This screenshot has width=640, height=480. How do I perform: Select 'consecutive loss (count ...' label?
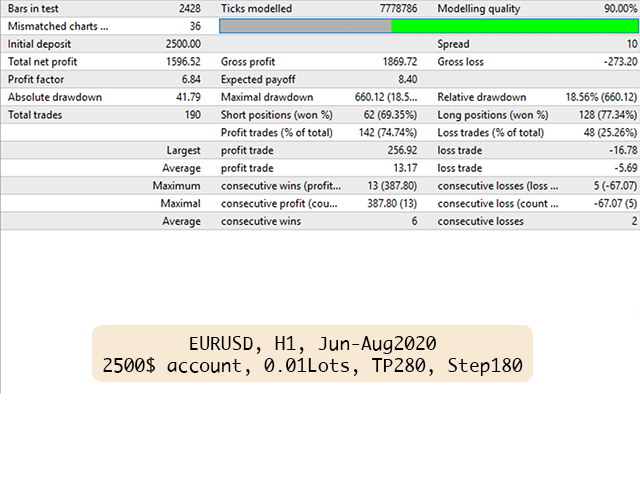point(498,203)
